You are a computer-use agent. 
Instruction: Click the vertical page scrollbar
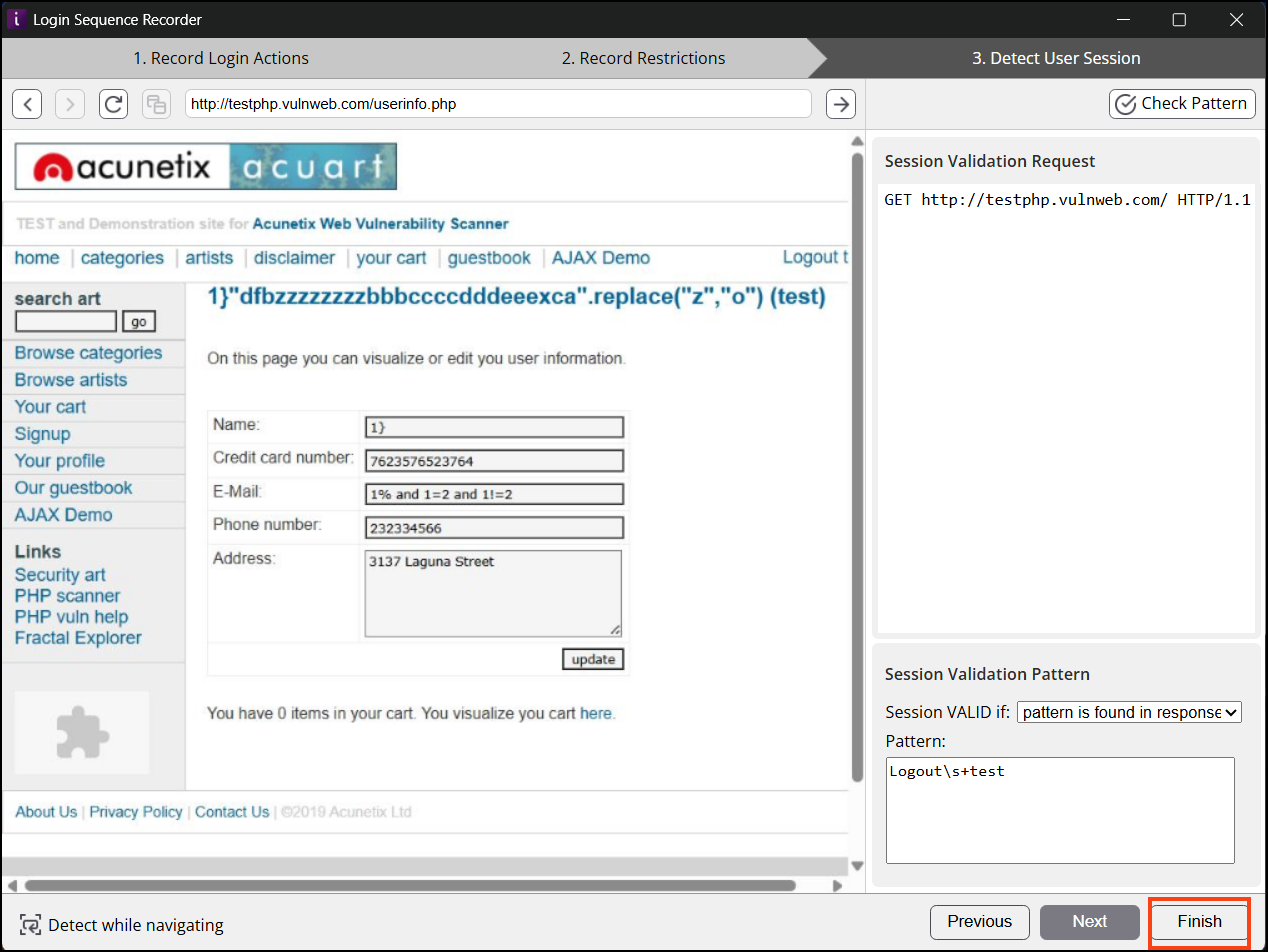[x=857, y=500]
